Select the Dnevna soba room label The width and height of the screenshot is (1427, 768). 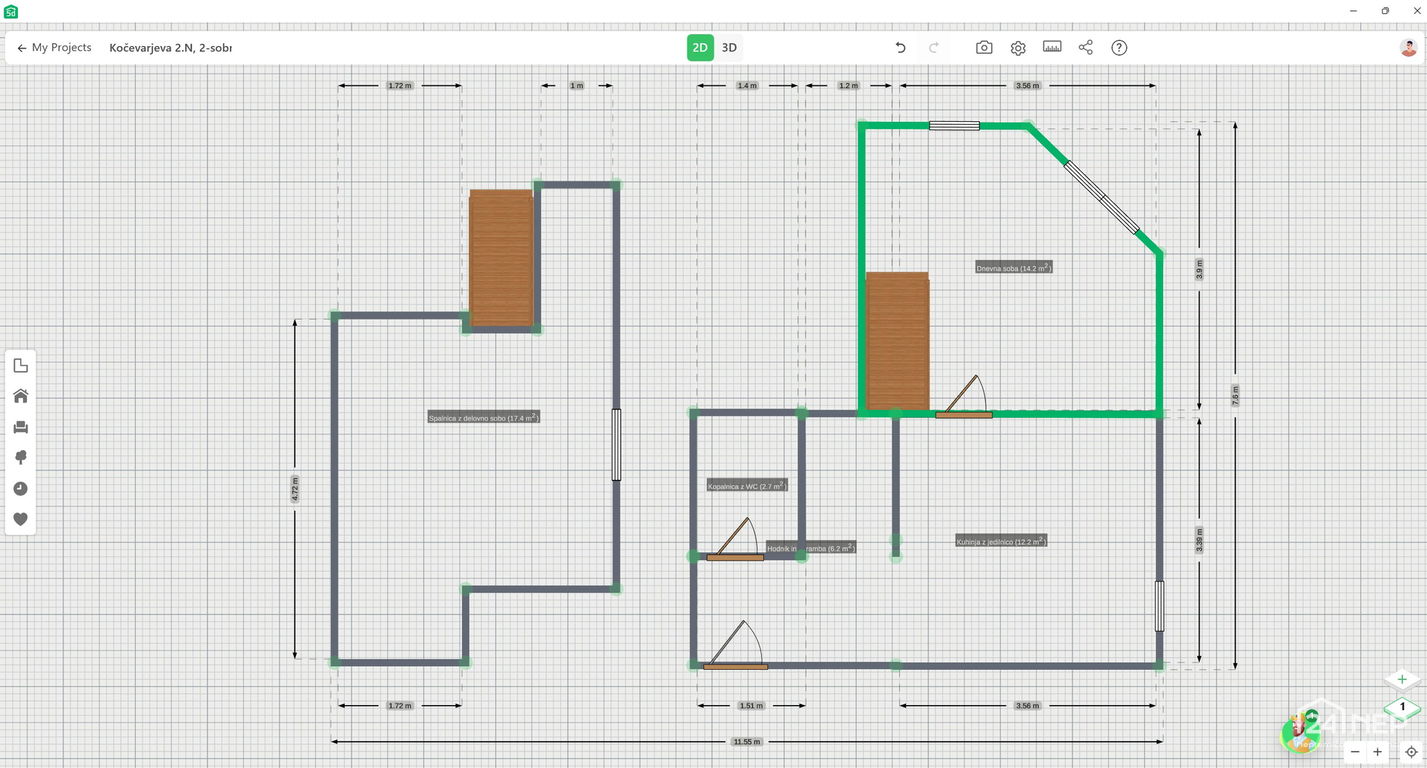click(x=1013, y=268)
